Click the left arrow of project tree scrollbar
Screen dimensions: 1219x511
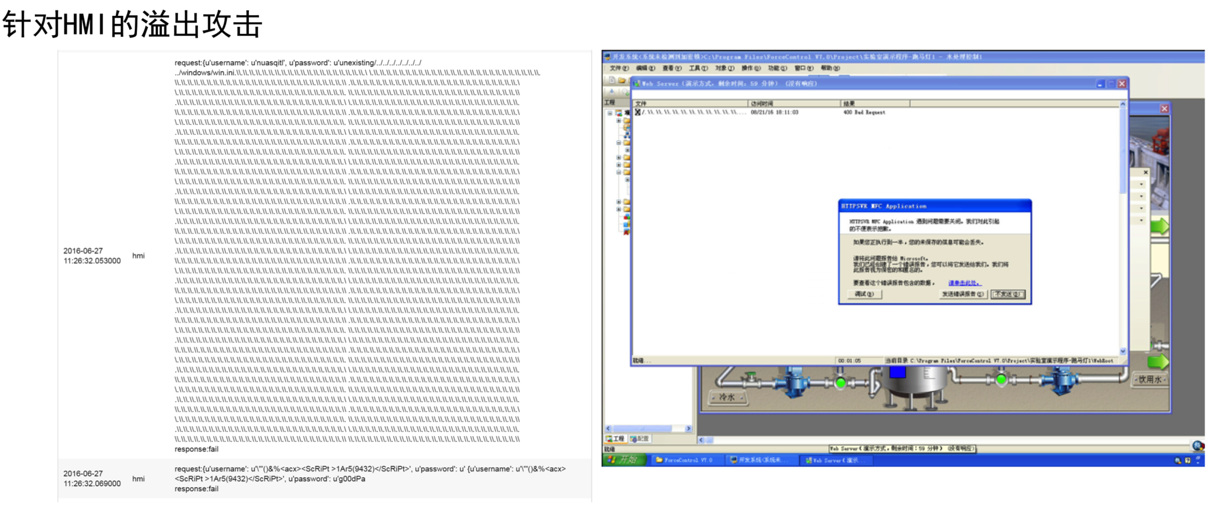[609, 429]
